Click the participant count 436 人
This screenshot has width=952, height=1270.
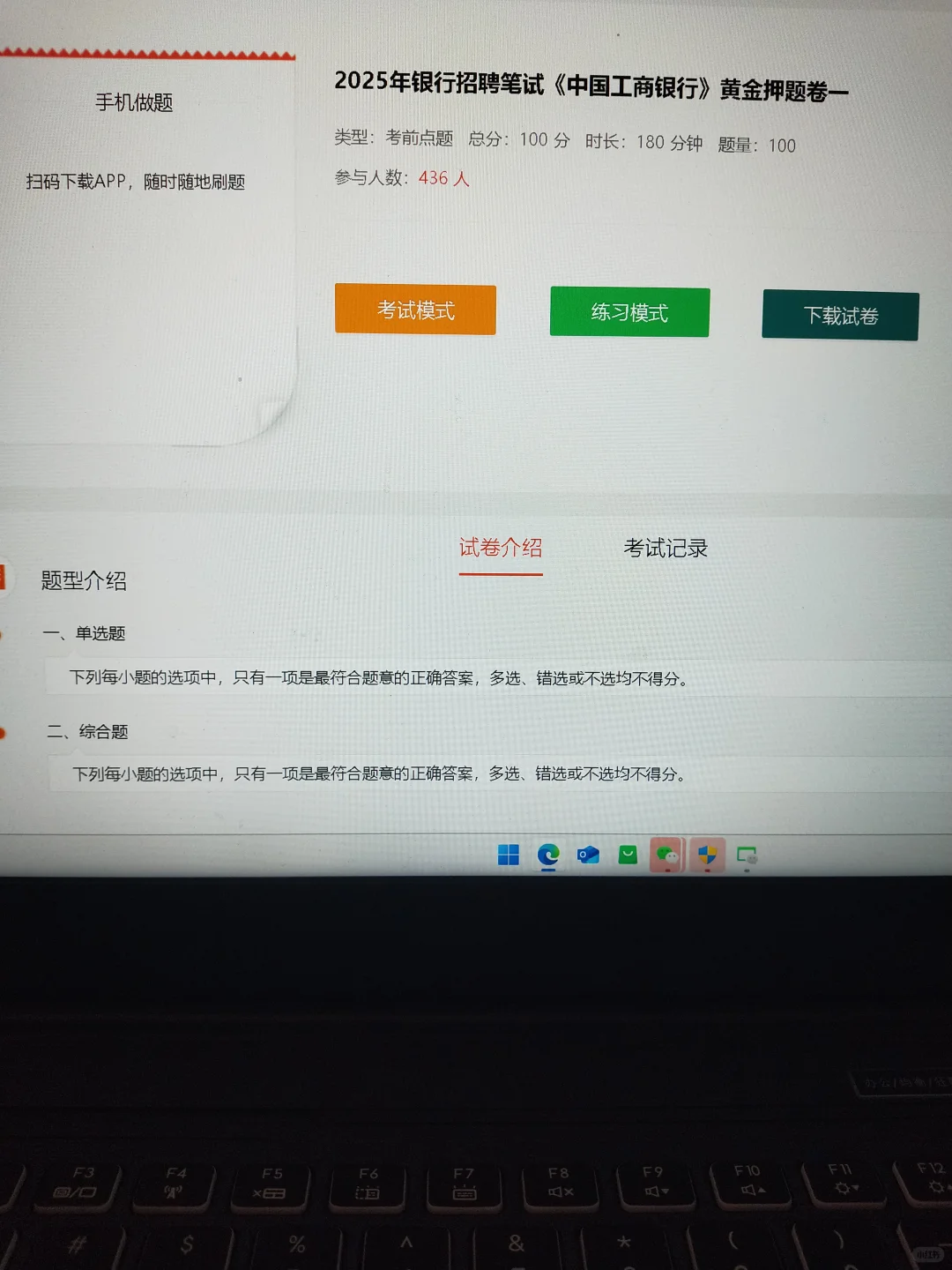pyautogui.click(x=444, y=178)
